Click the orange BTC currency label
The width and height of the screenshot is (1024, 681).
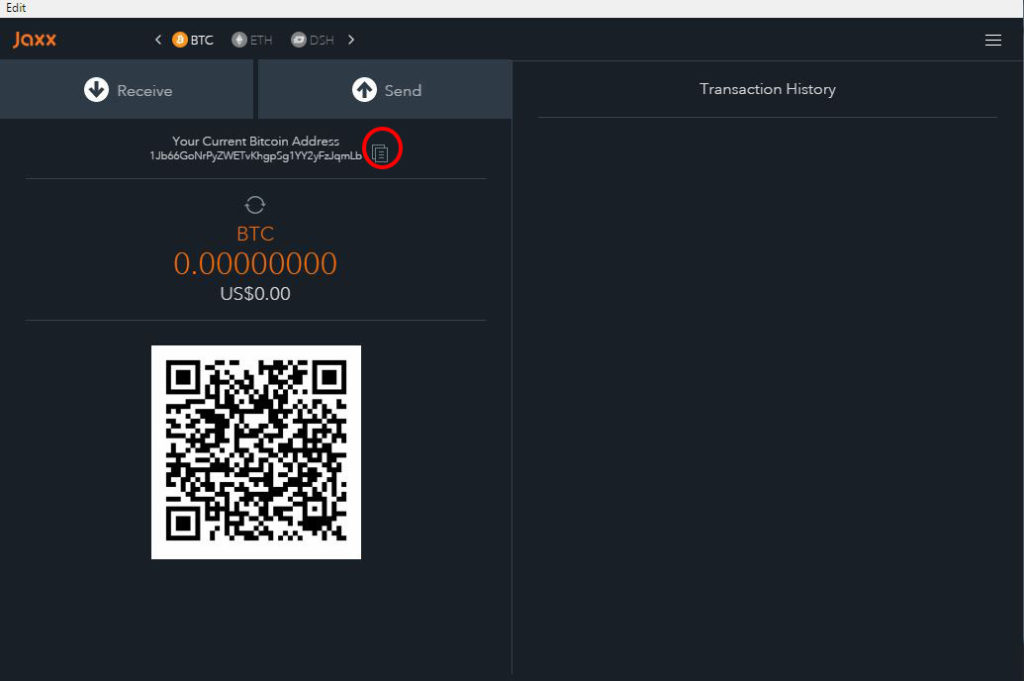[255, 234]
